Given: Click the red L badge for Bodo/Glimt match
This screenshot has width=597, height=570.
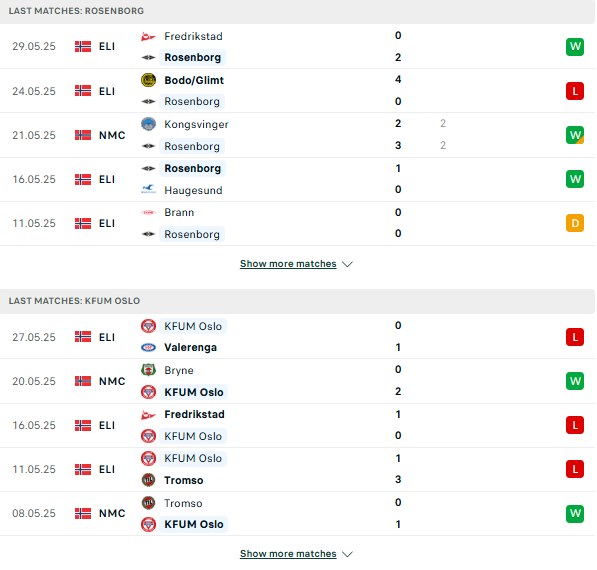Looking at the screenshot, I should coord(575,91).
